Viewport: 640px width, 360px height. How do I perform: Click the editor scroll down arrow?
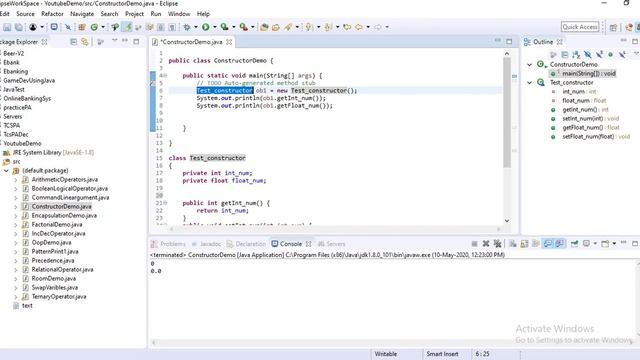(x=507, y=221)
